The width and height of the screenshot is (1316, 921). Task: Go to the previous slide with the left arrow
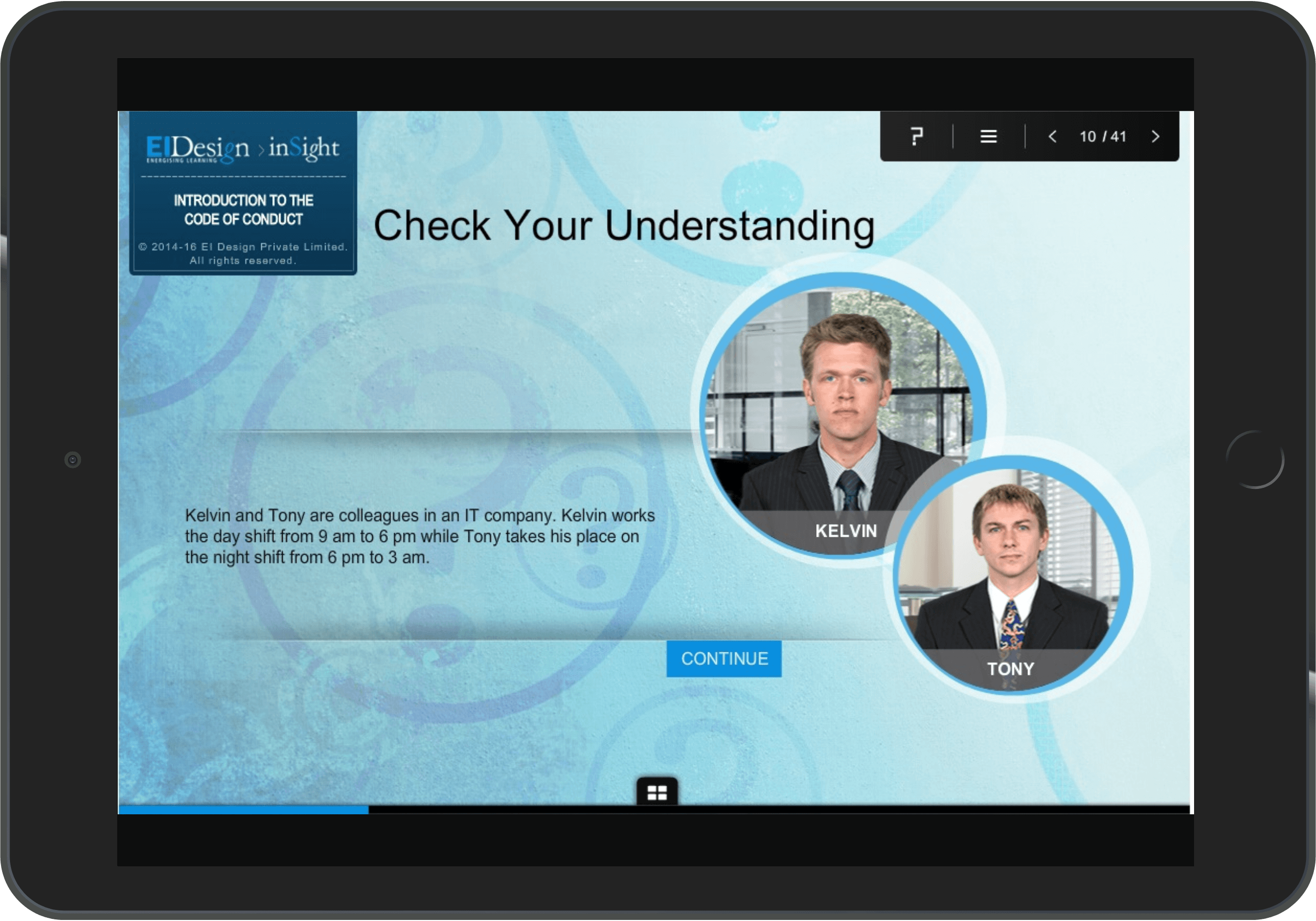1053,137
